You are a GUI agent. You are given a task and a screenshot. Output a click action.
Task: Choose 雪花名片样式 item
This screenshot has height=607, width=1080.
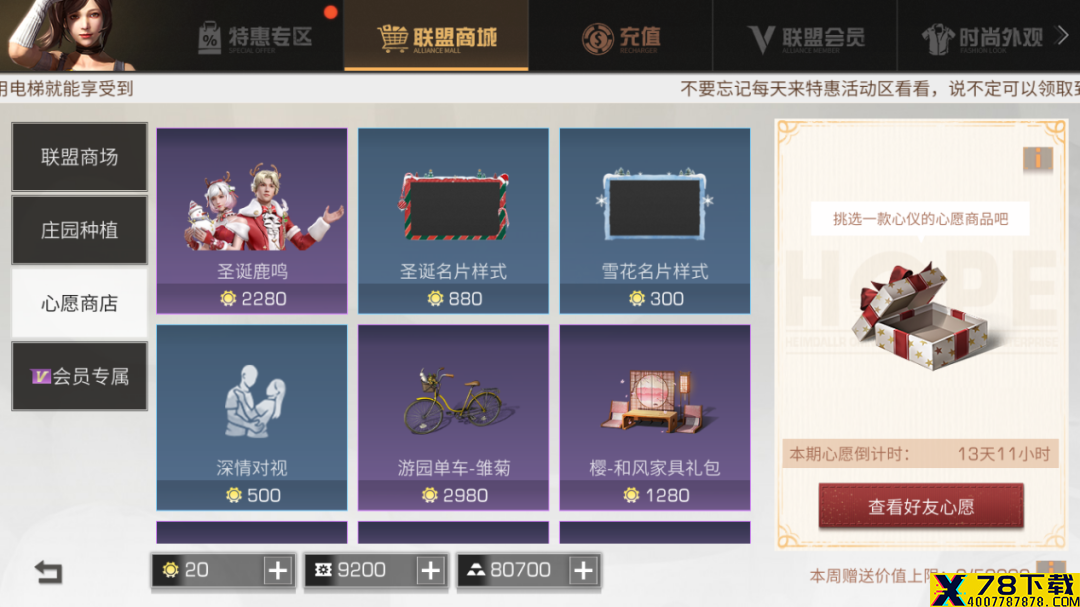[655, 220]
